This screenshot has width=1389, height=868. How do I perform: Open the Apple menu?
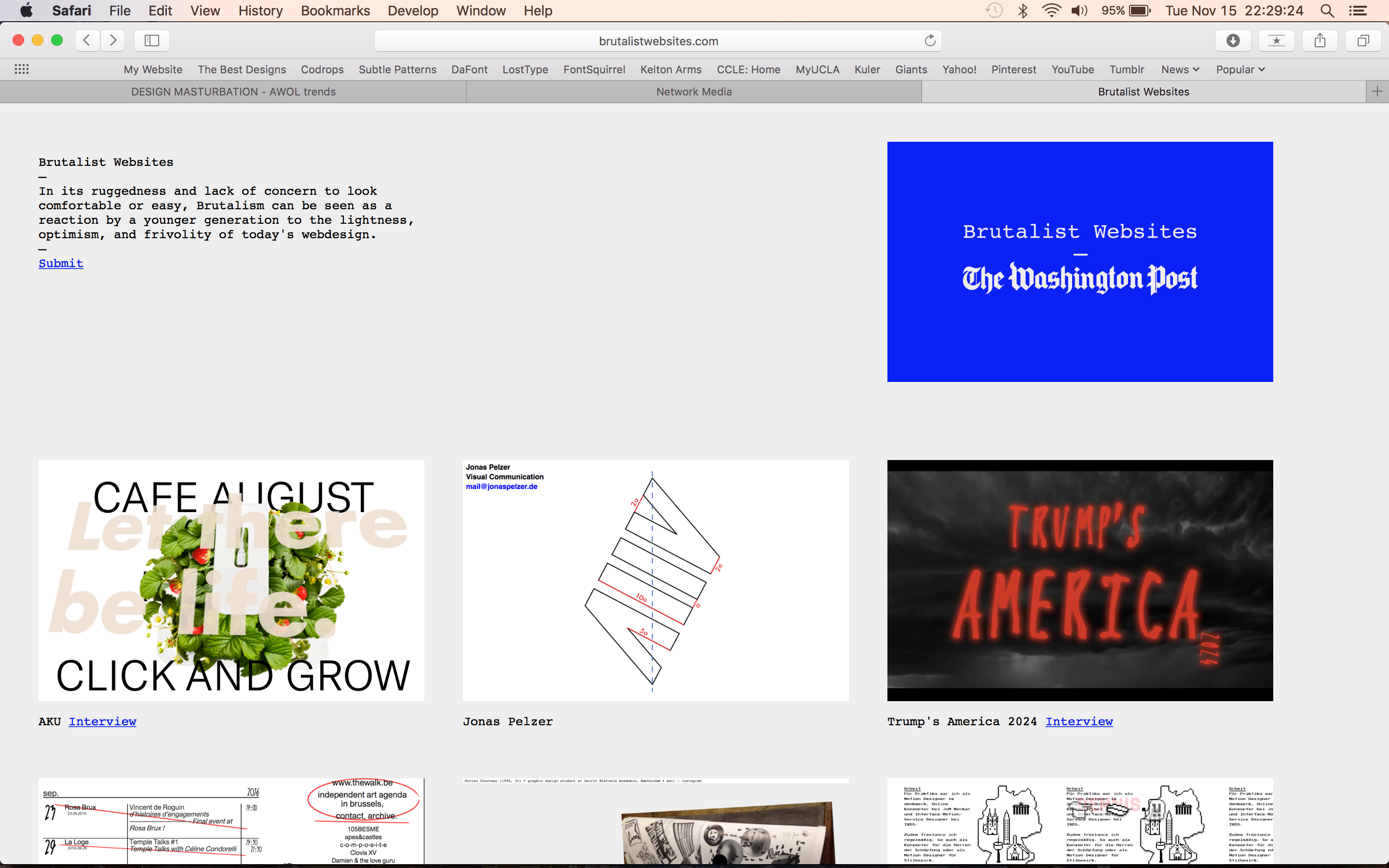[x=27, y=10]
